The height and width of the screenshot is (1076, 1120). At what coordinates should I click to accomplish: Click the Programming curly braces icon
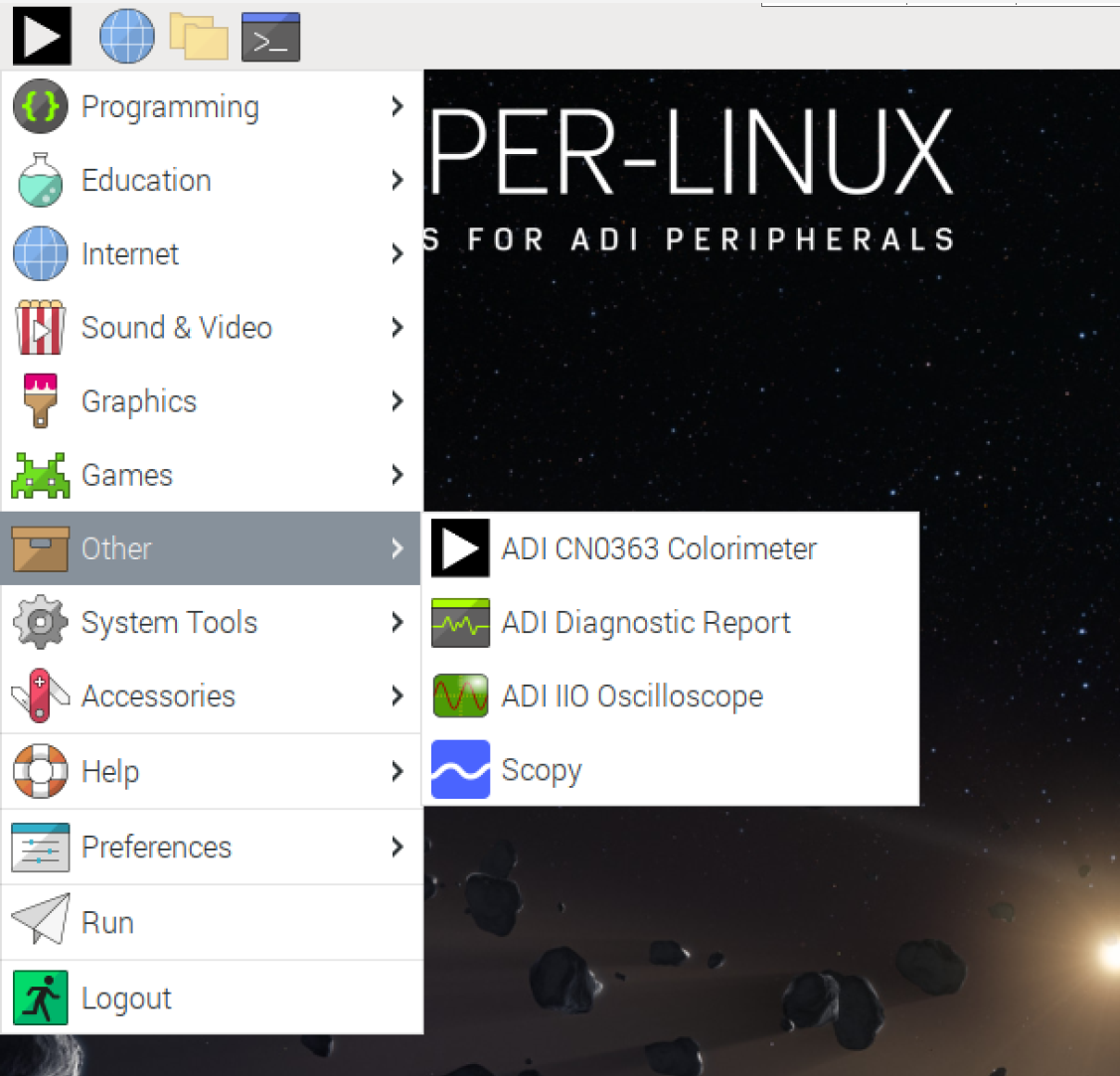[41, 106]
